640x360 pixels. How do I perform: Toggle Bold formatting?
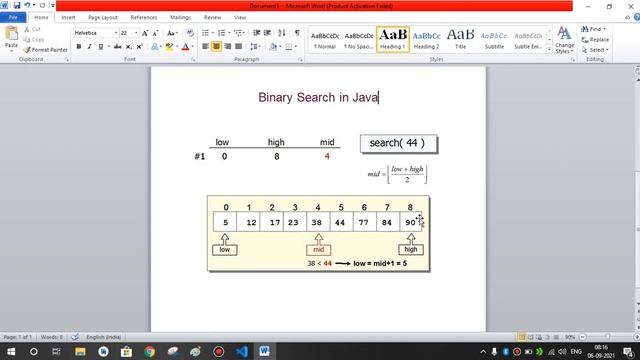79,47
